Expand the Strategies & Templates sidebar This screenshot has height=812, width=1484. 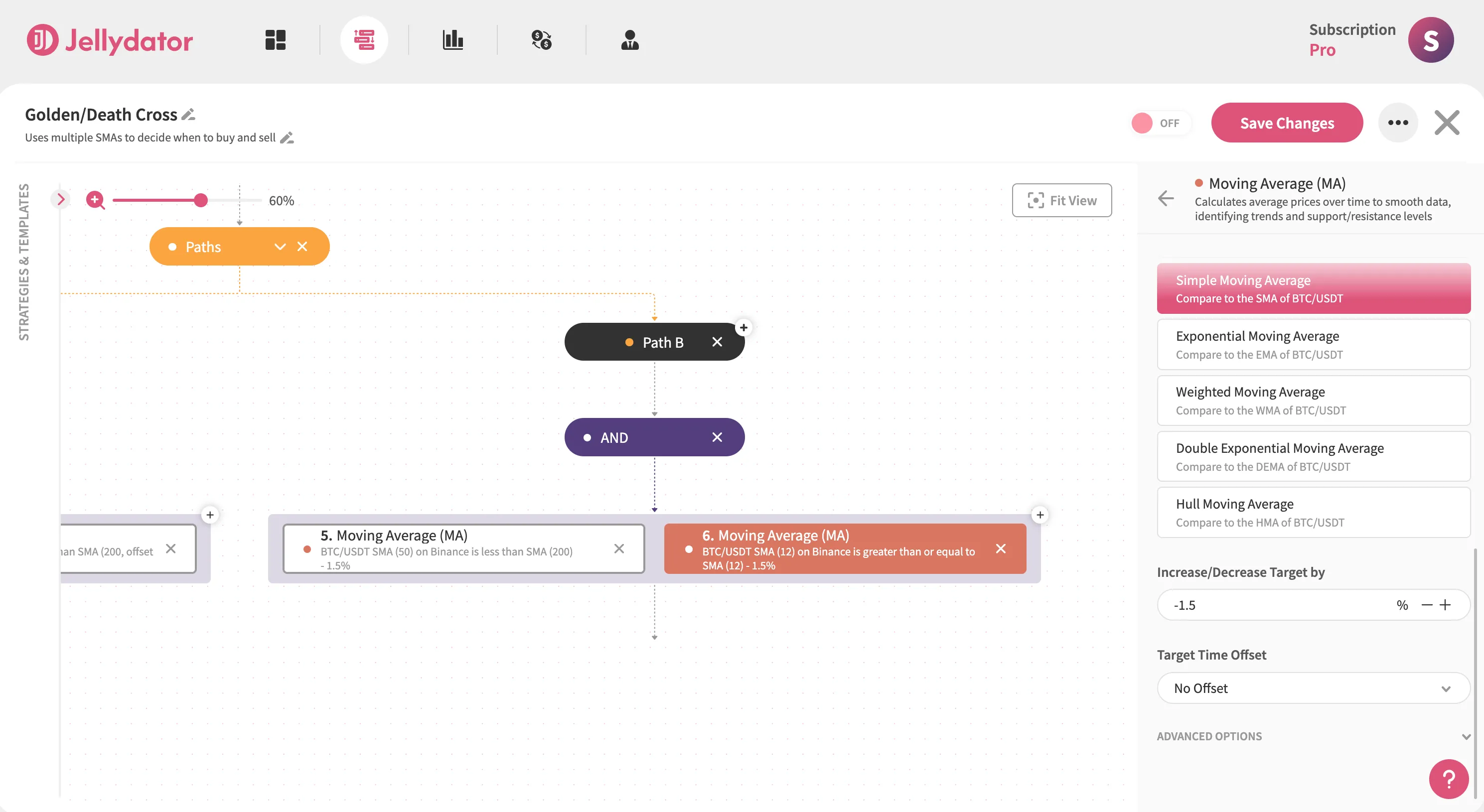[x=60, y=199]
